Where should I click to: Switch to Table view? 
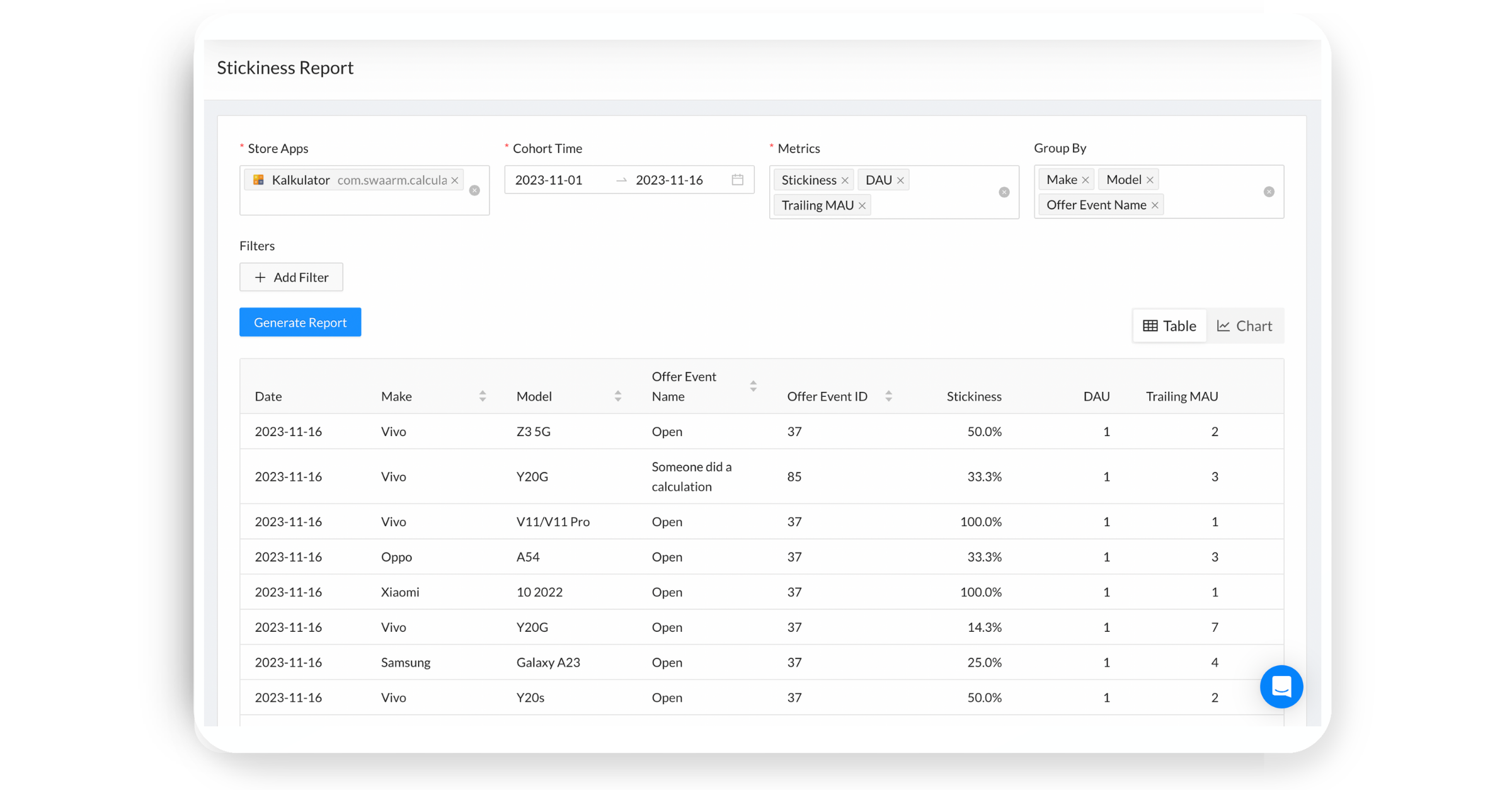(1169, 326)
